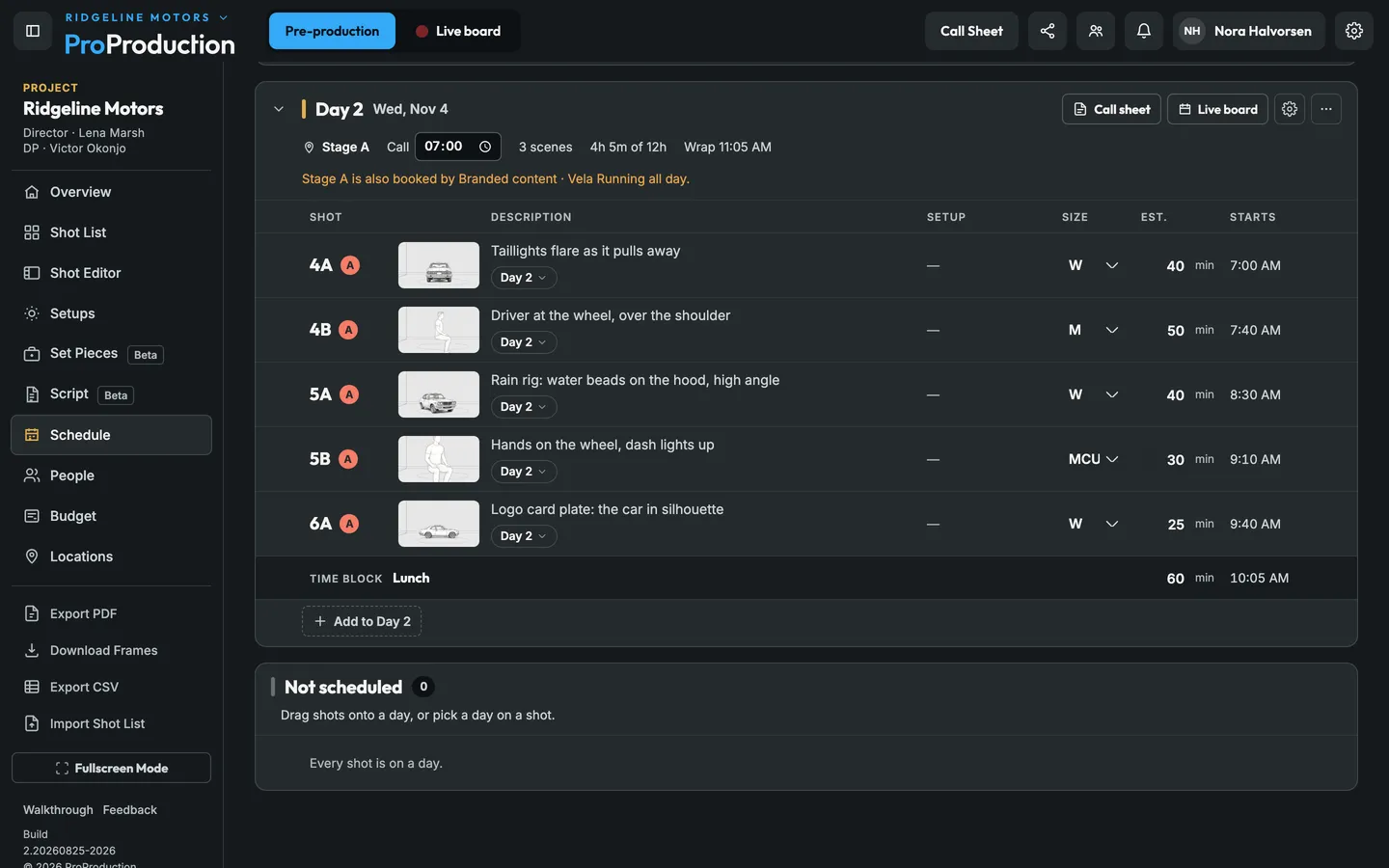Switch to Pre-production mode
Screen dimensions: 1389x868
(x=332, y=31)
